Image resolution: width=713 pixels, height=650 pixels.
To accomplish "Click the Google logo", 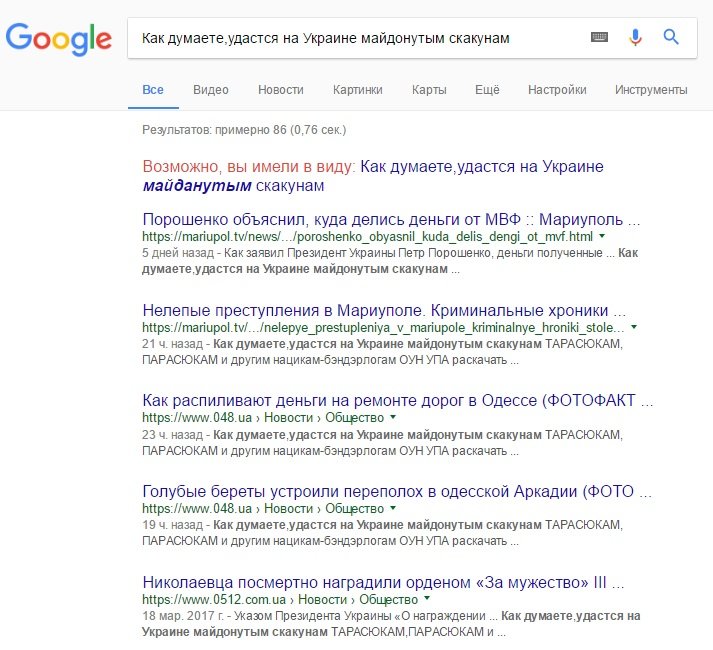I will point(58,39).
